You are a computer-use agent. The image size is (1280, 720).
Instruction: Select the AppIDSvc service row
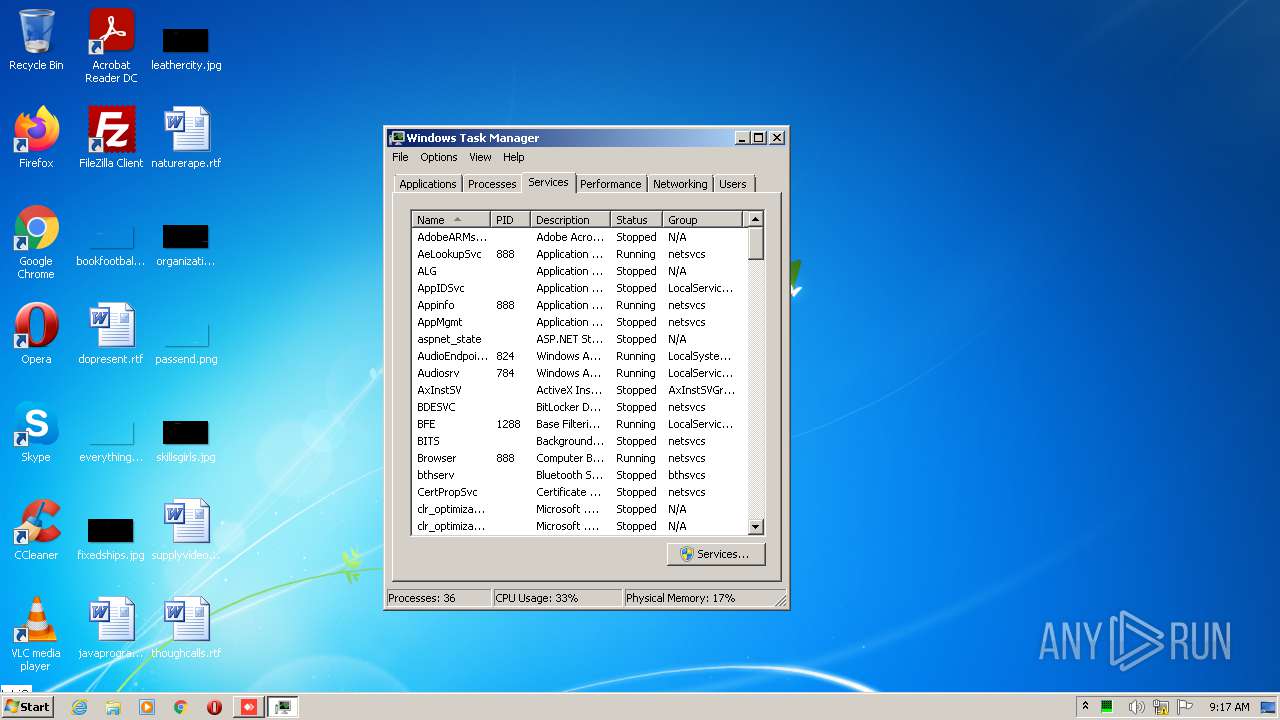[579, 288]
